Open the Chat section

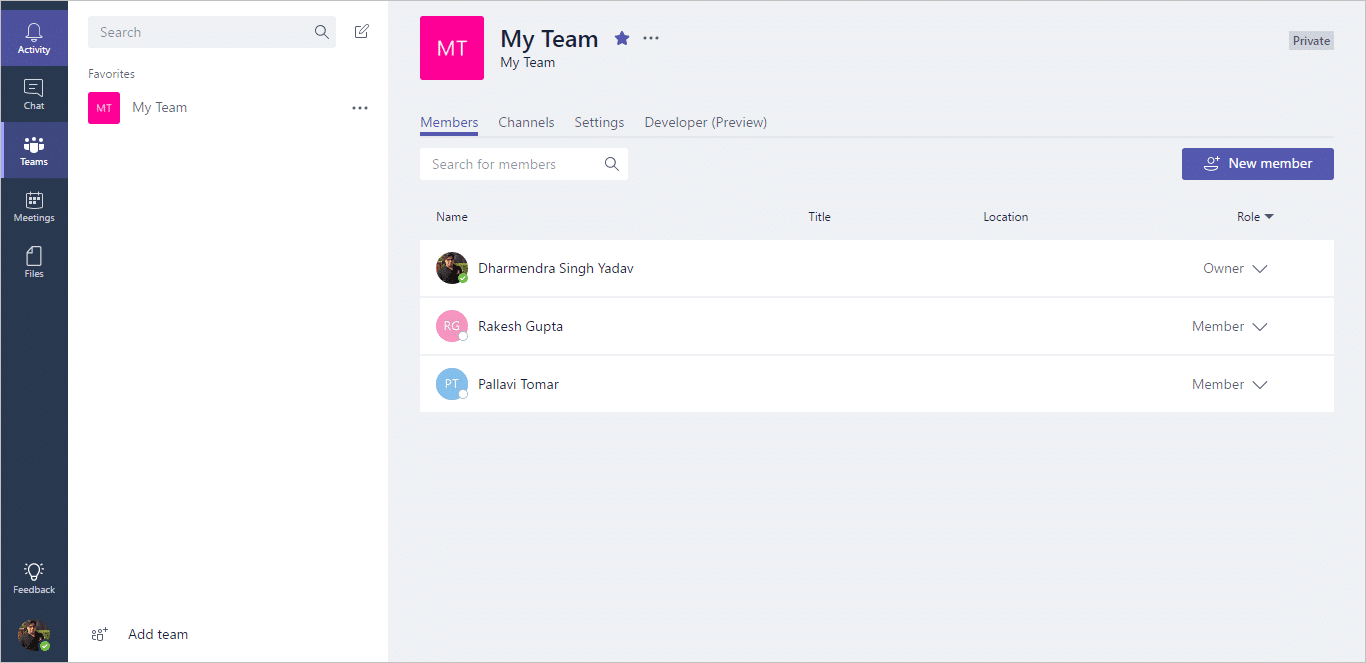[x=34, y=94]
